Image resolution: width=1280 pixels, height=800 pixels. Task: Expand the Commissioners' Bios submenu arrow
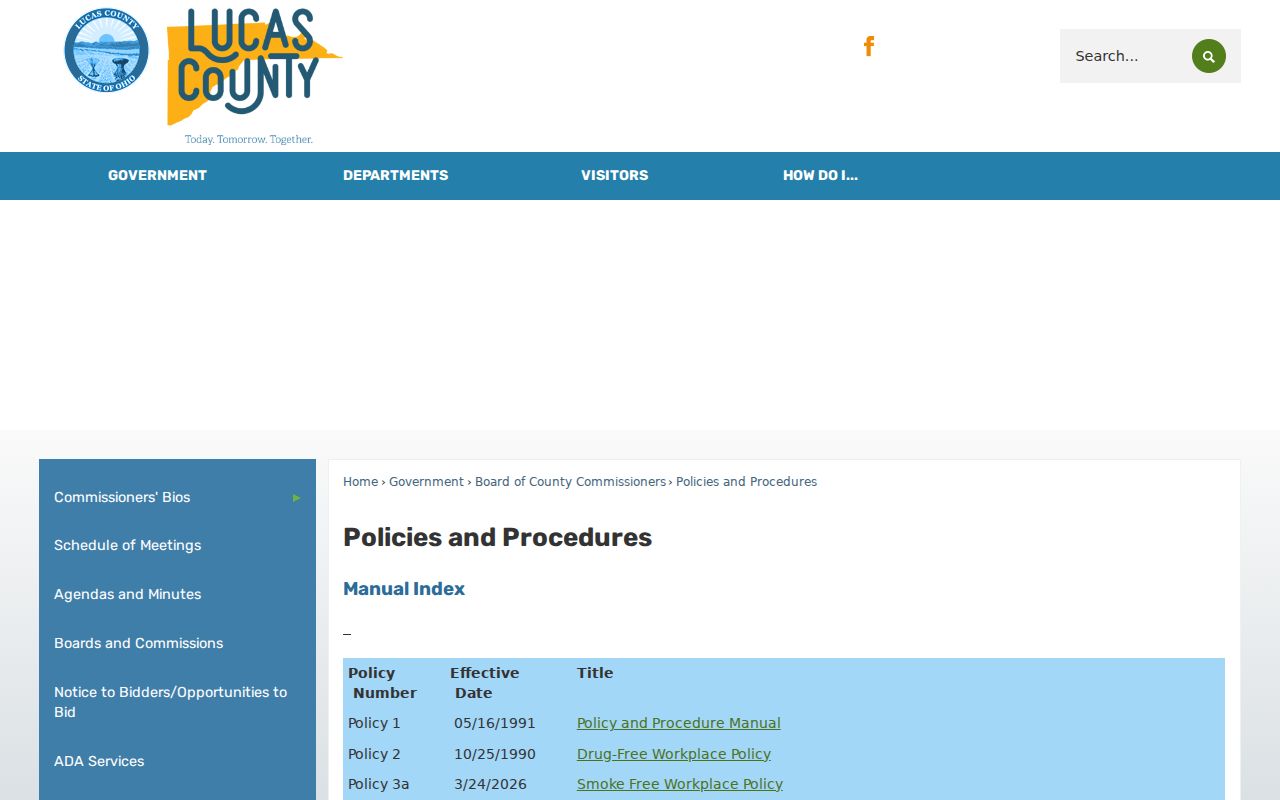click(297, 498)
